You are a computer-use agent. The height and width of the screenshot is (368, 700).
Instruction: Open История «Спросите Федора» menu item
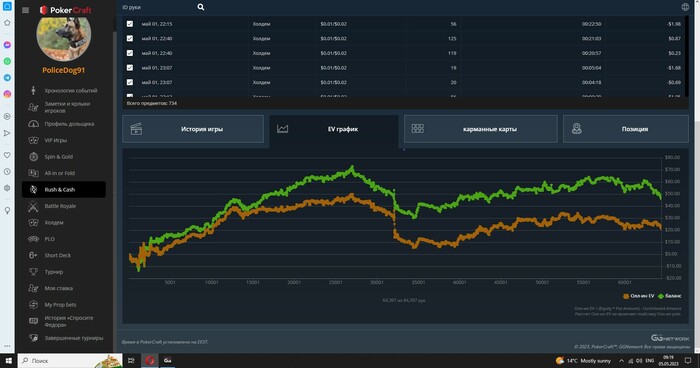[64, 321]
